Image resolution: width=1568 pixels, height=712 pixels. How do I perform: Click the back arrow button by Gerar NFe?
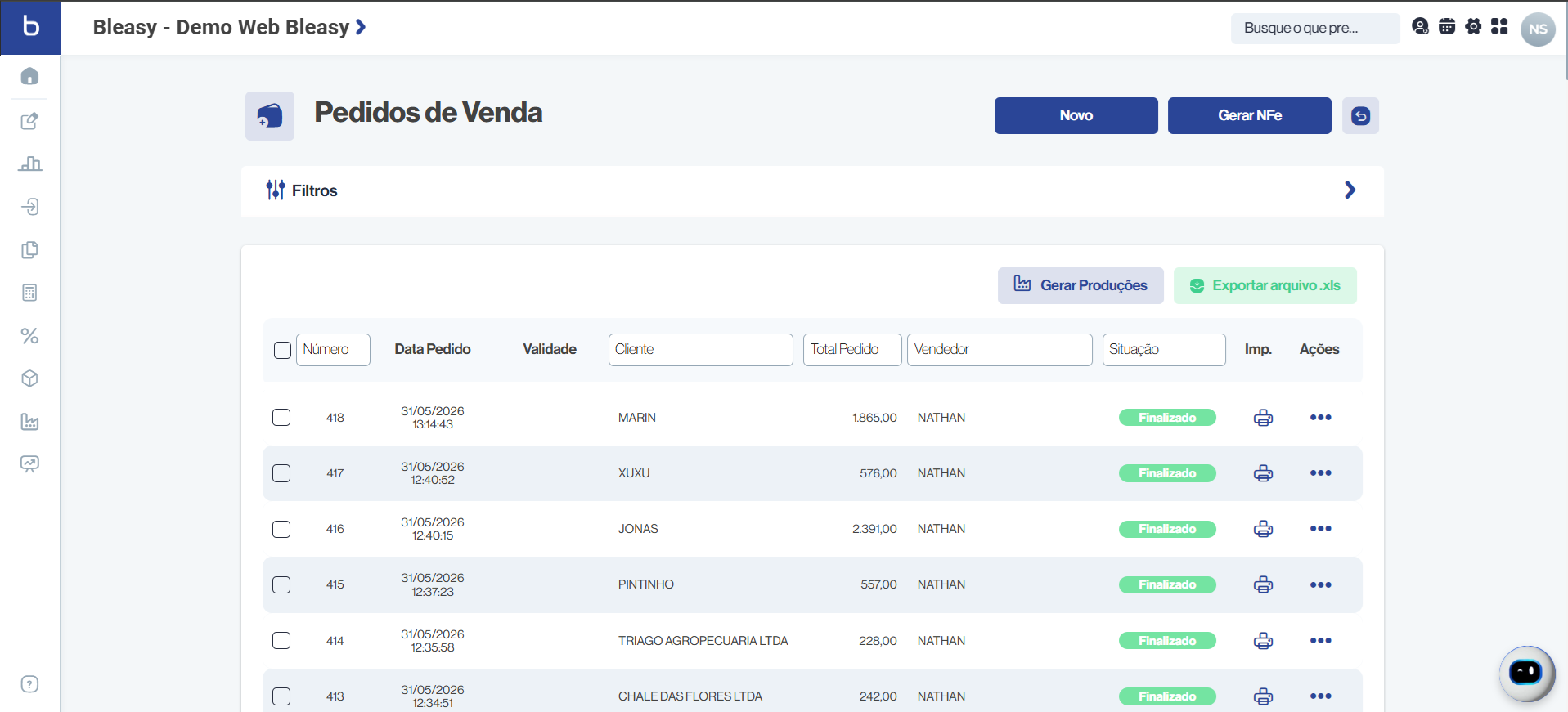point(1360,115)
